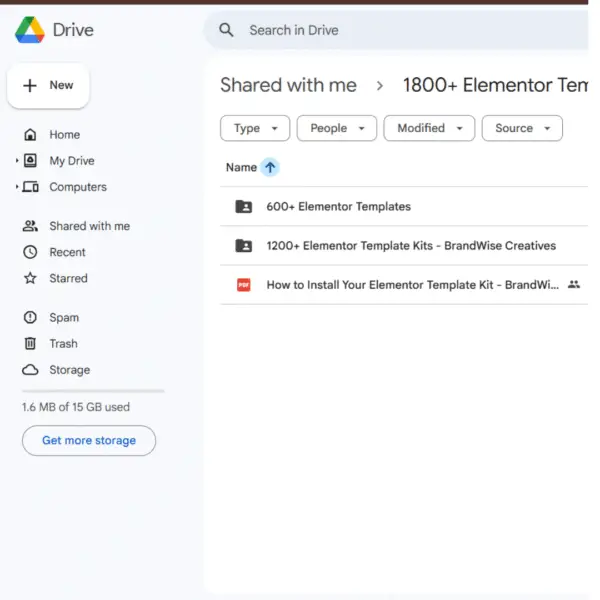The width and height of the screenshot is (600, 600).
Task: Go to Shared with me breadcrumb
Action: (288, 85)
